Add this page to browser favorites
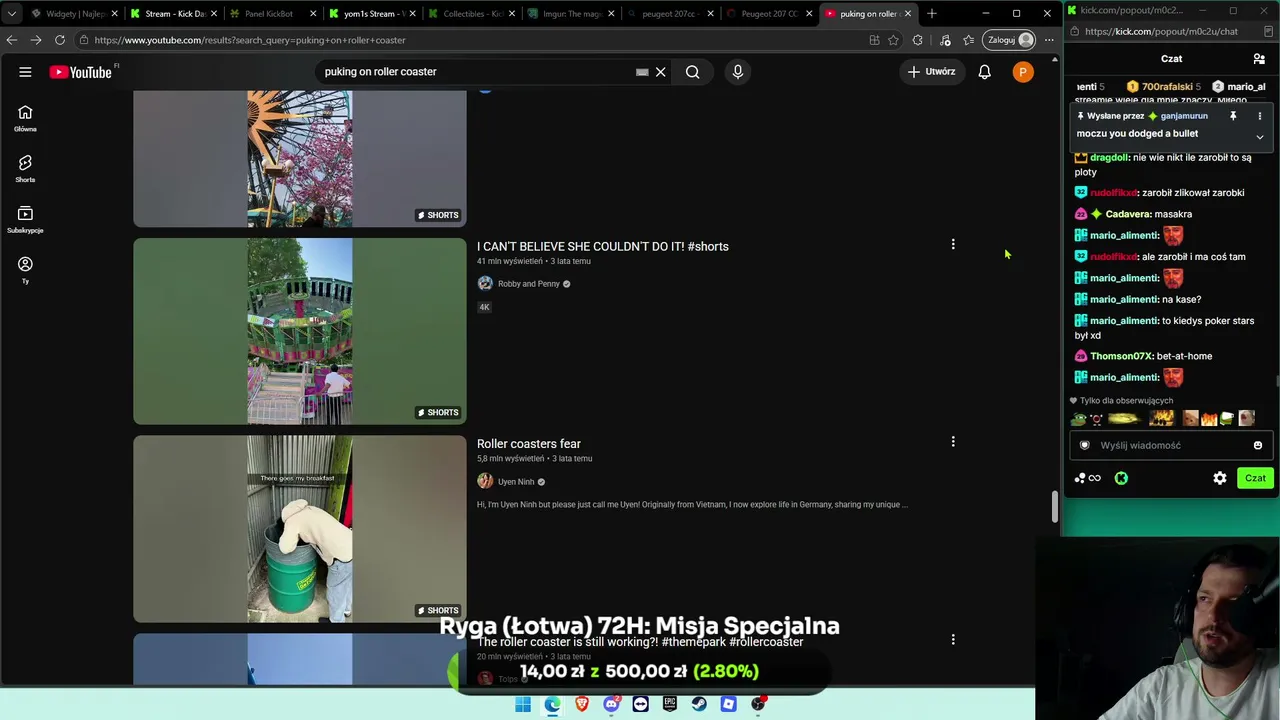Image resolution: width=1280 pixels, height=720 pixels. click(x=893, y=40)
